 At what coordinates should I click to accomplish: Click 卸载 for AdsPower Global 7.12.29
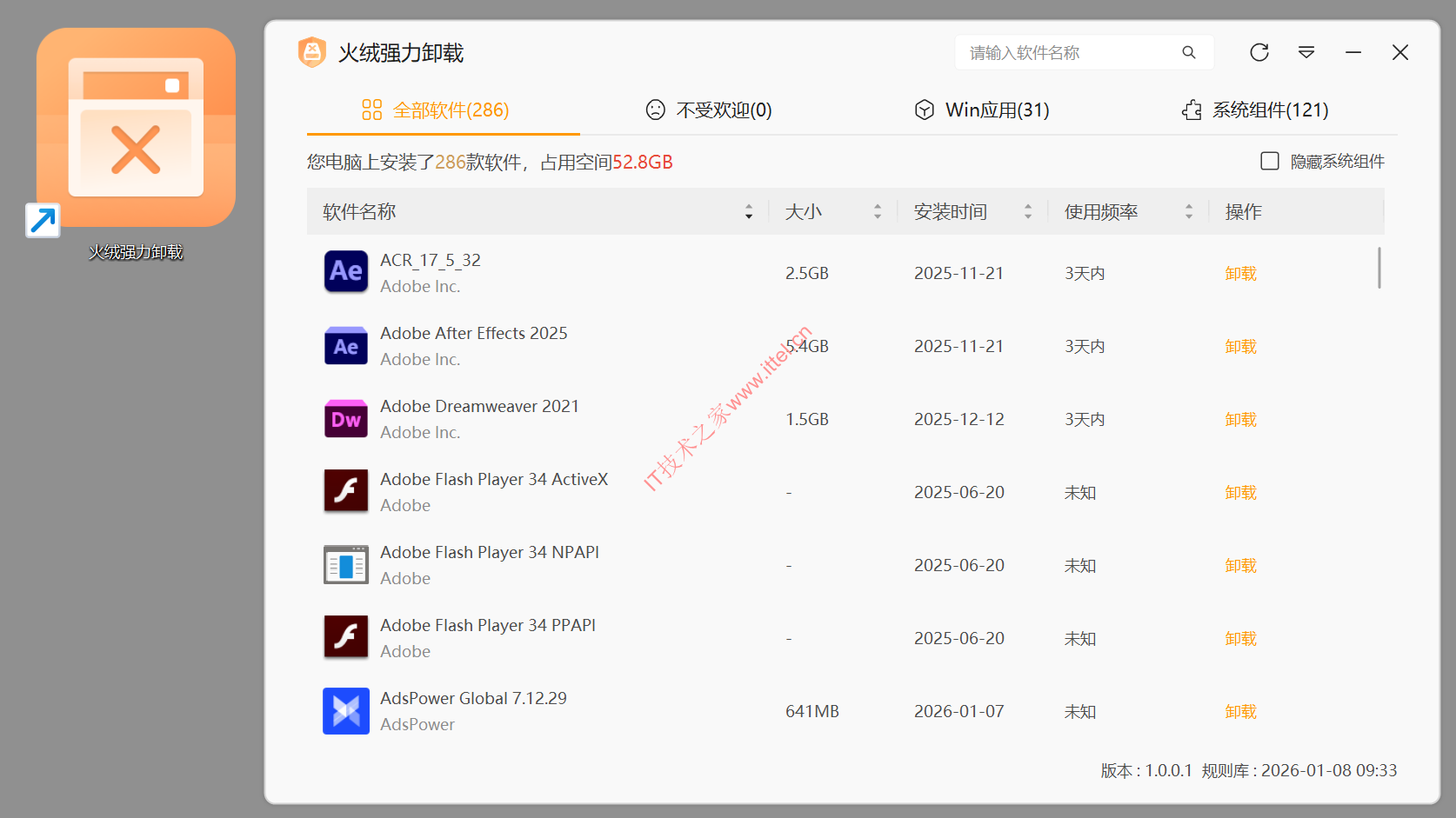click(x=1240, y=712)
